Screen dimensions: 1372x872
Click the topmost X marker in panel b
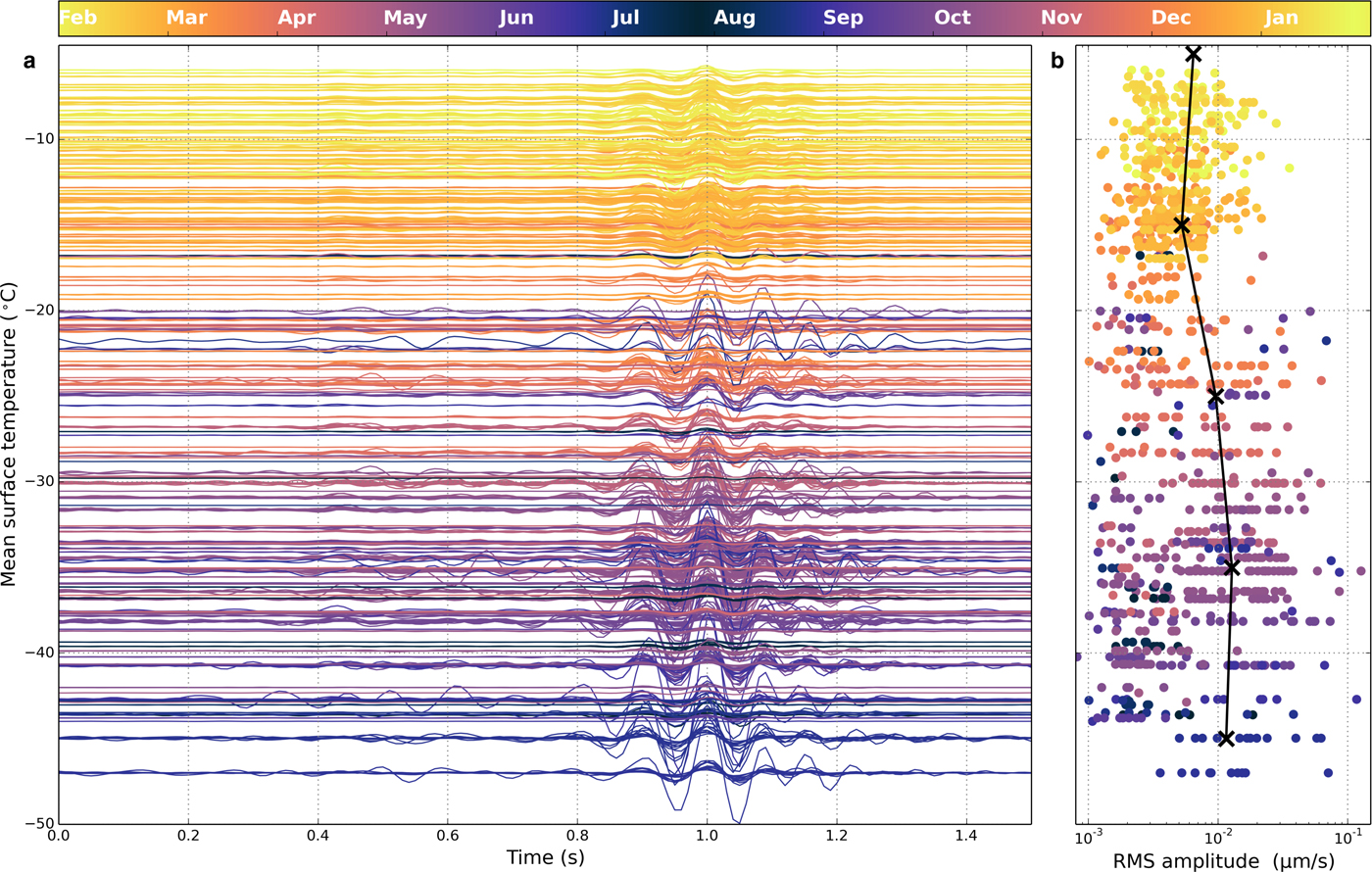[1193, 54]
